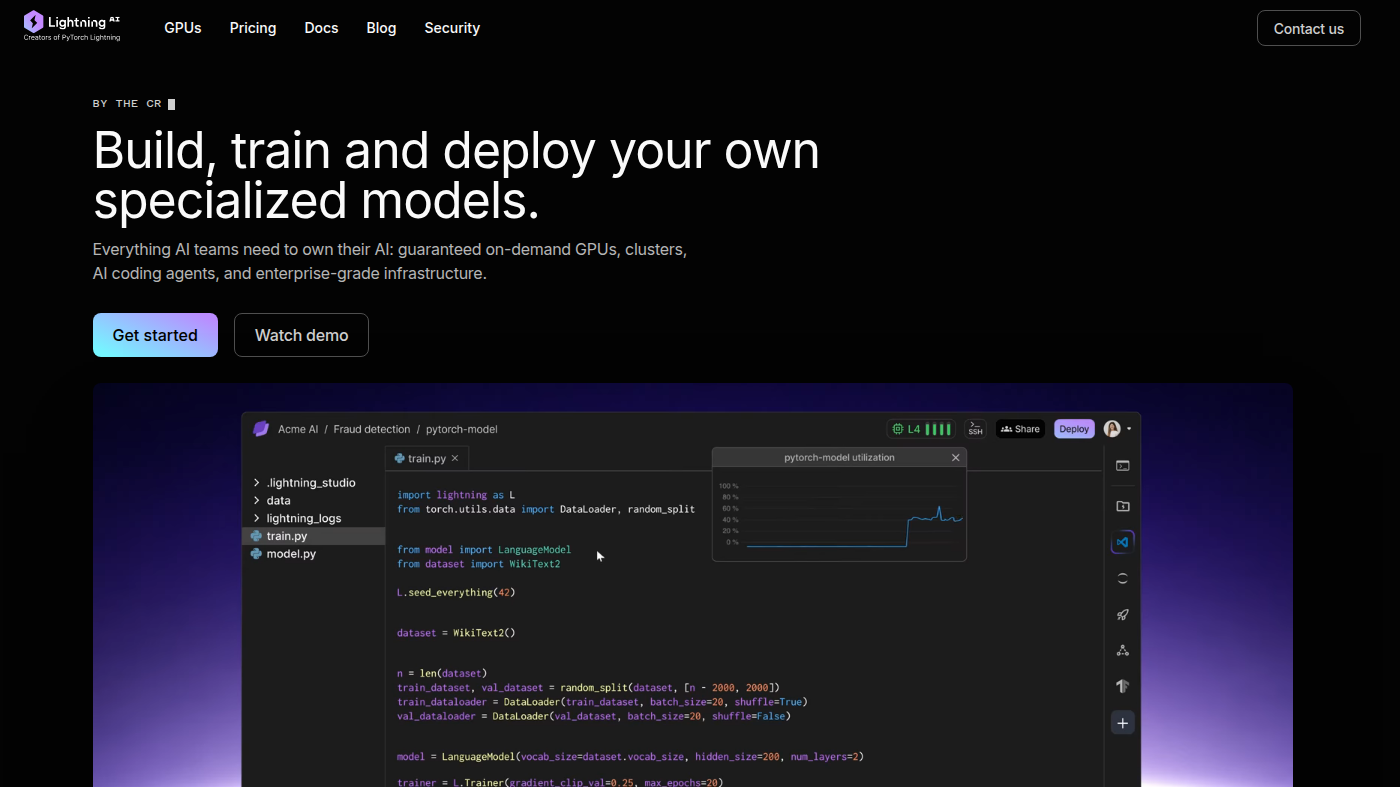The height and width of the screenshot is (787, 1400).
Task: Open the Acme AI breadcrumb
Action: pyautogui.click(x=298, y=429)
